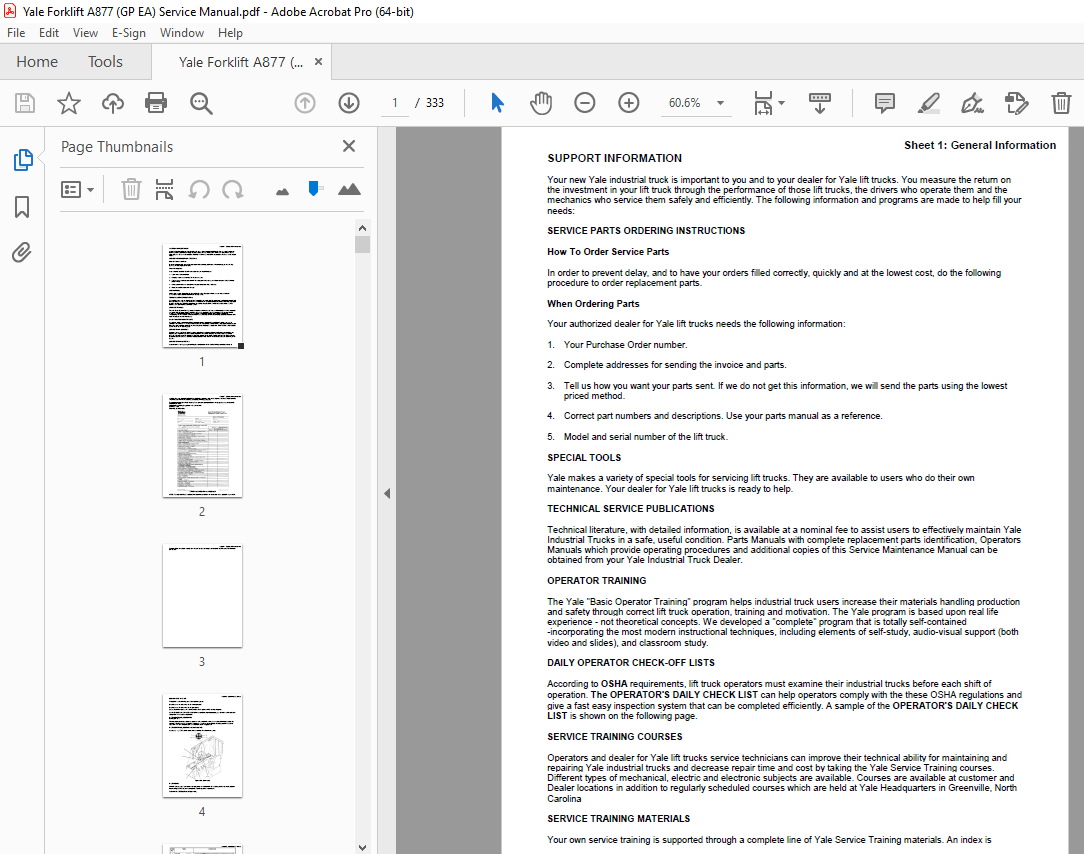Add document to starred files
The height and width of the screenshot is (854, 1084).
[68, 103]
